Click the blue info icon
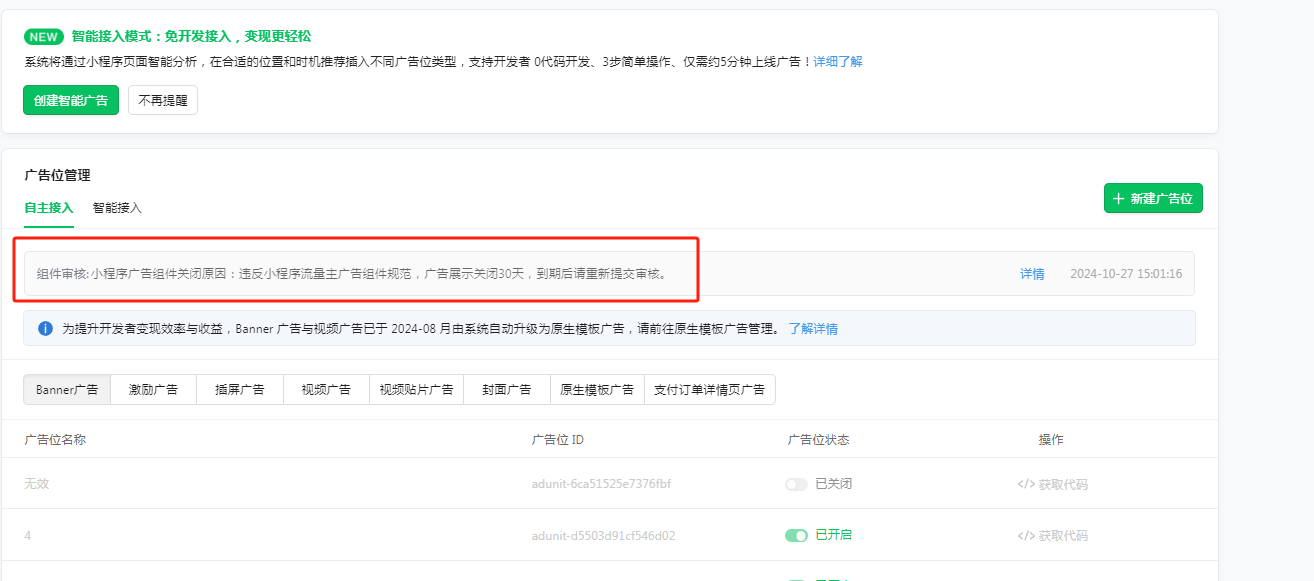The width and height of the screenshot is (1314, 581). (x=45, y=328)
